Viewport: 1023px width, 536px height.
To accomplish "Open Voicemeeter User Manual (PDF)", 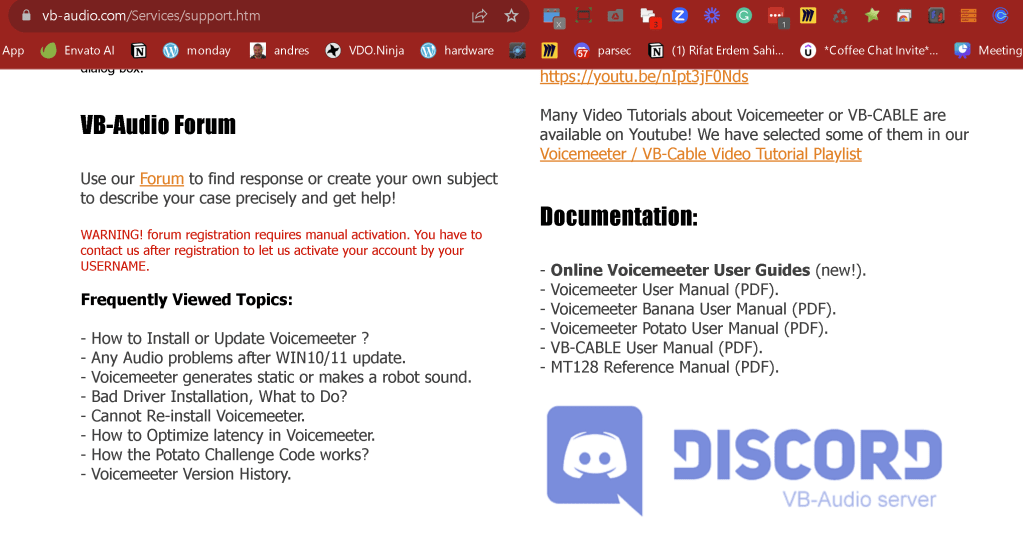I will (665, 290).
